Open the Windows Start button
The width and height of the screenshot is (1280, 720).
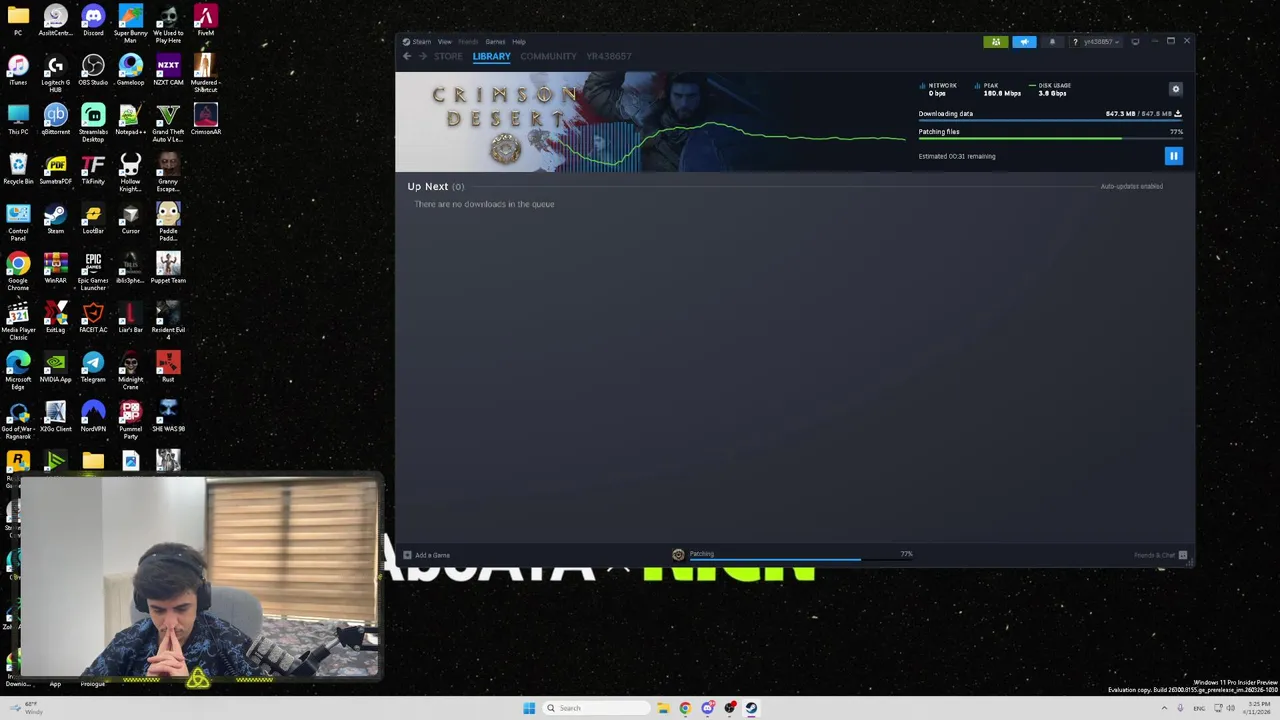tap(529, 708)
